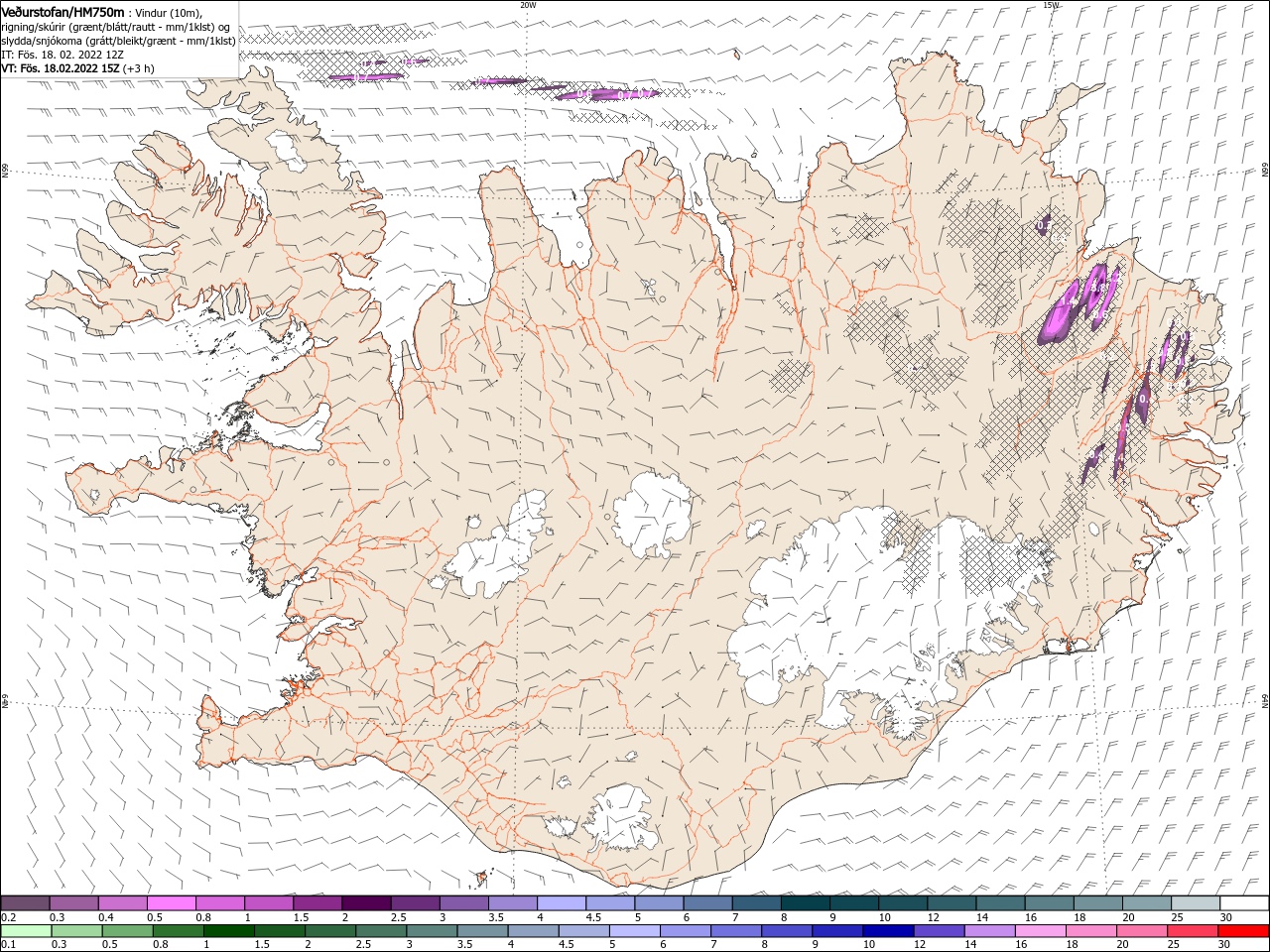Pick the deep navy blue 10 rain legend swatch
Viewport: 1270px width, 952px height.
pyautogui.click(x=888, y=931)
